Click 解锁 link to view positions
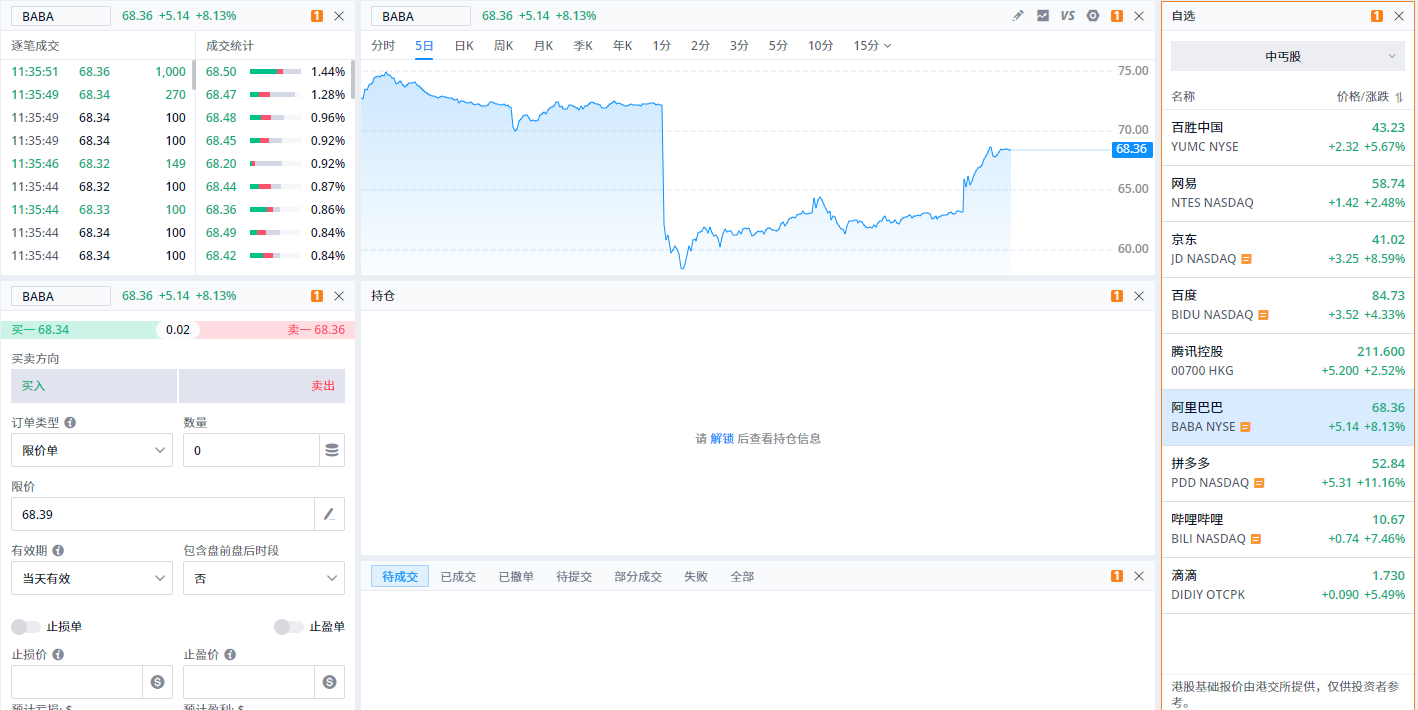1418x710 pixels. pyautogui.click(x=722, y=439)
